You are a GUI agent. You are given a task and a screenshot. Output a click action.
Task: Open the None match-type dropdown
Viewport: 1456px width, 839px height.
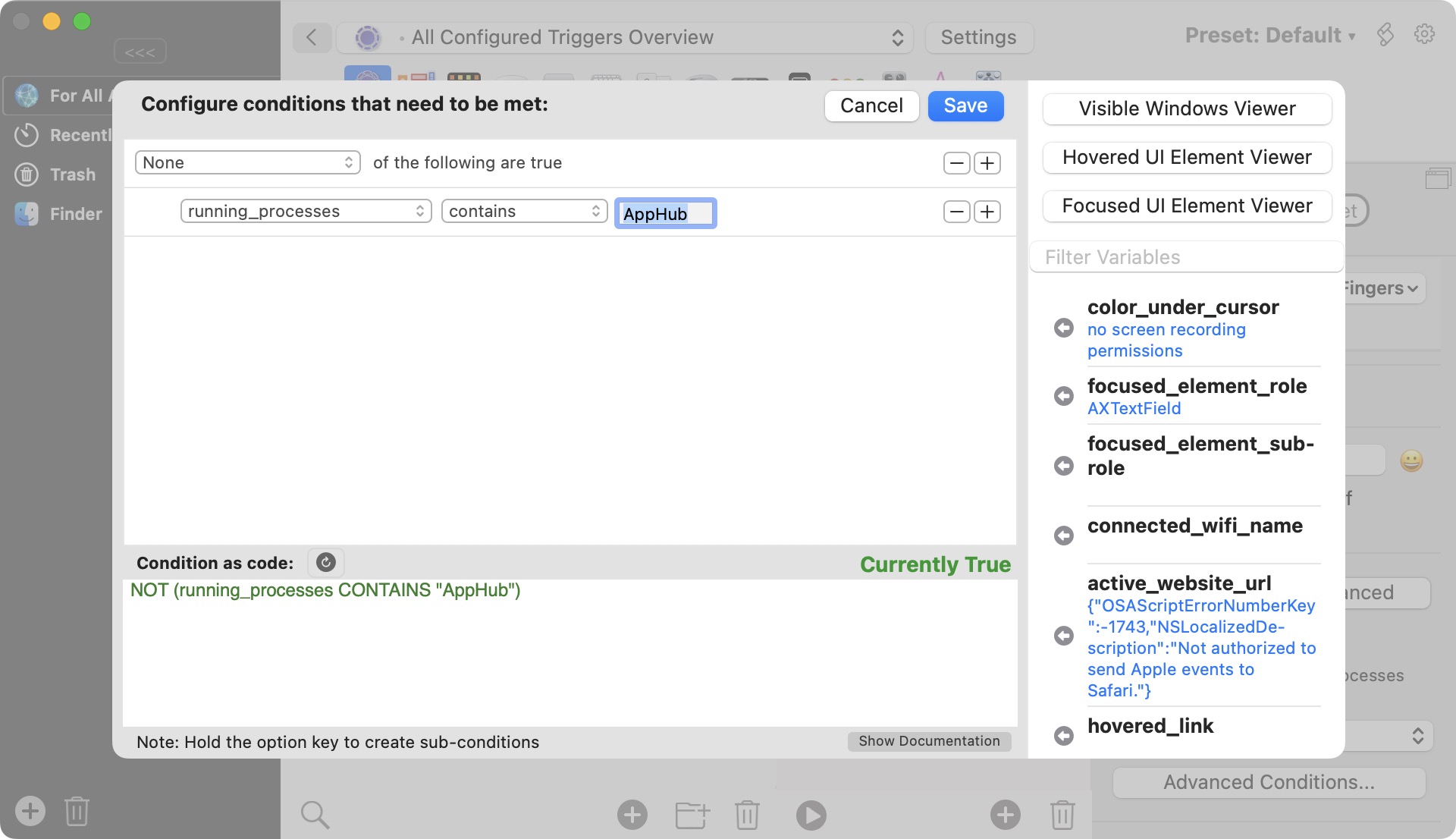tap(247, 162)
